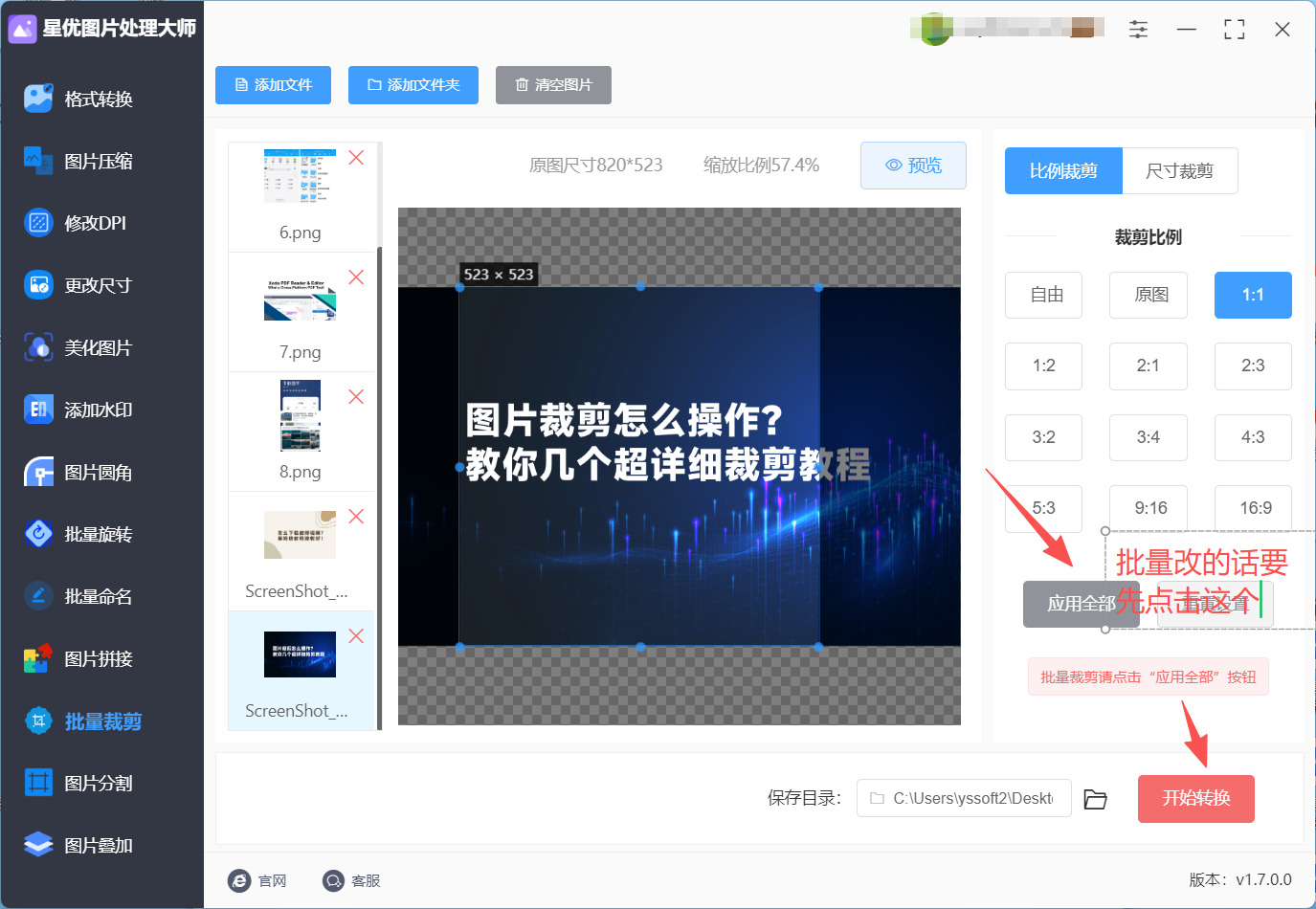This screenshot has width=1316, height=909.
Task: Choose the 3:2 crop ratio
Action: click(x=1044, y=438)
